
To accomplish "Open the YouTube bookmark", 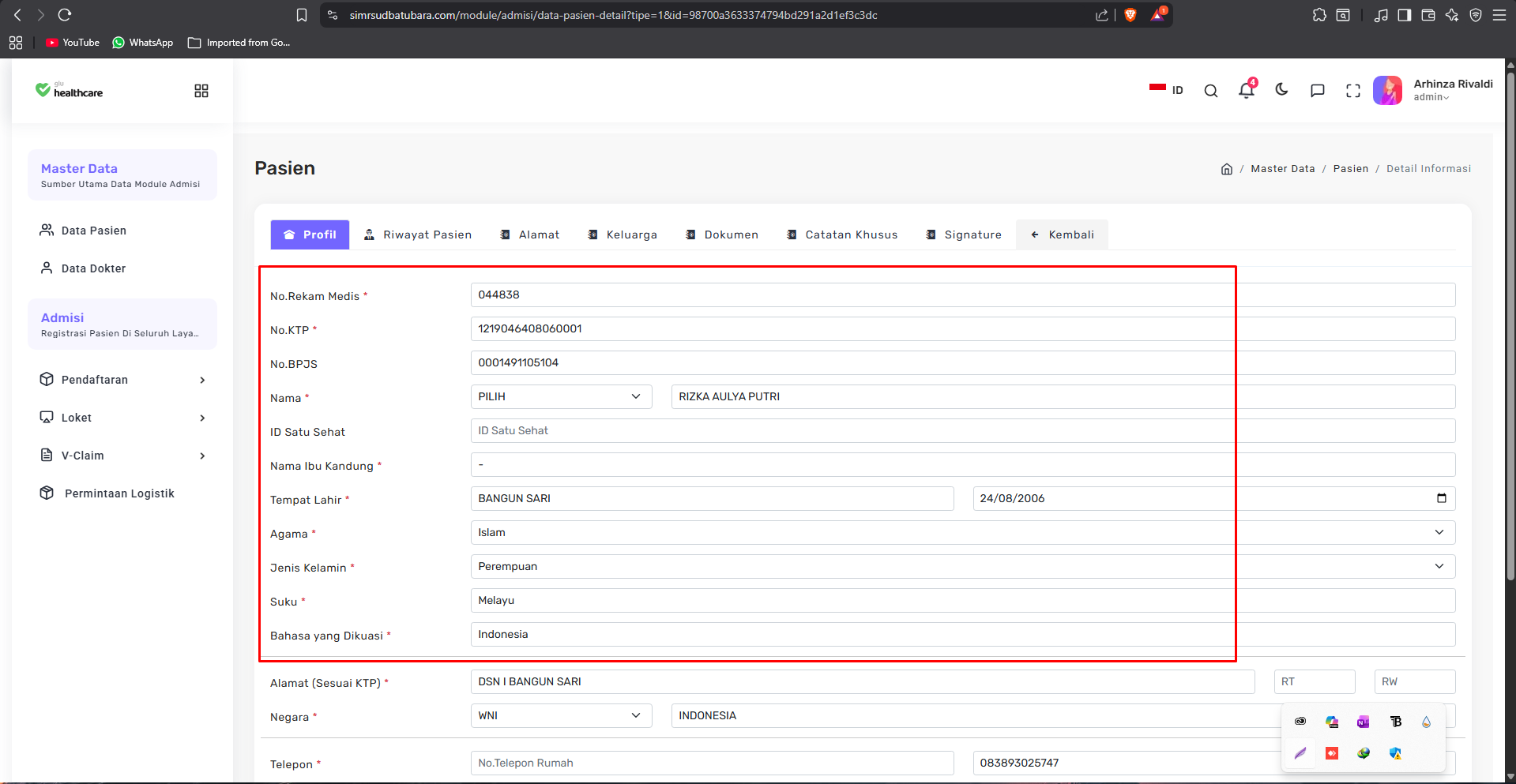I will pos(73,43).
